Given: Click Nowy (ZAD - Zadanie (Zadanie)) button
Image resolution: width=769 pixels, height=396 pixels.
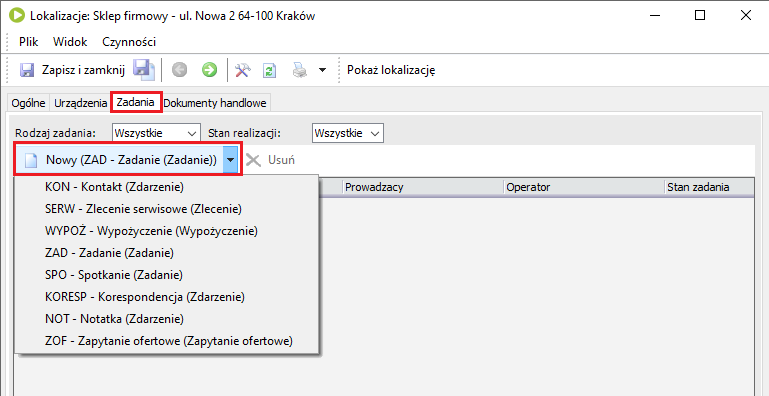Looking at the screenshot, I should 120,159.
